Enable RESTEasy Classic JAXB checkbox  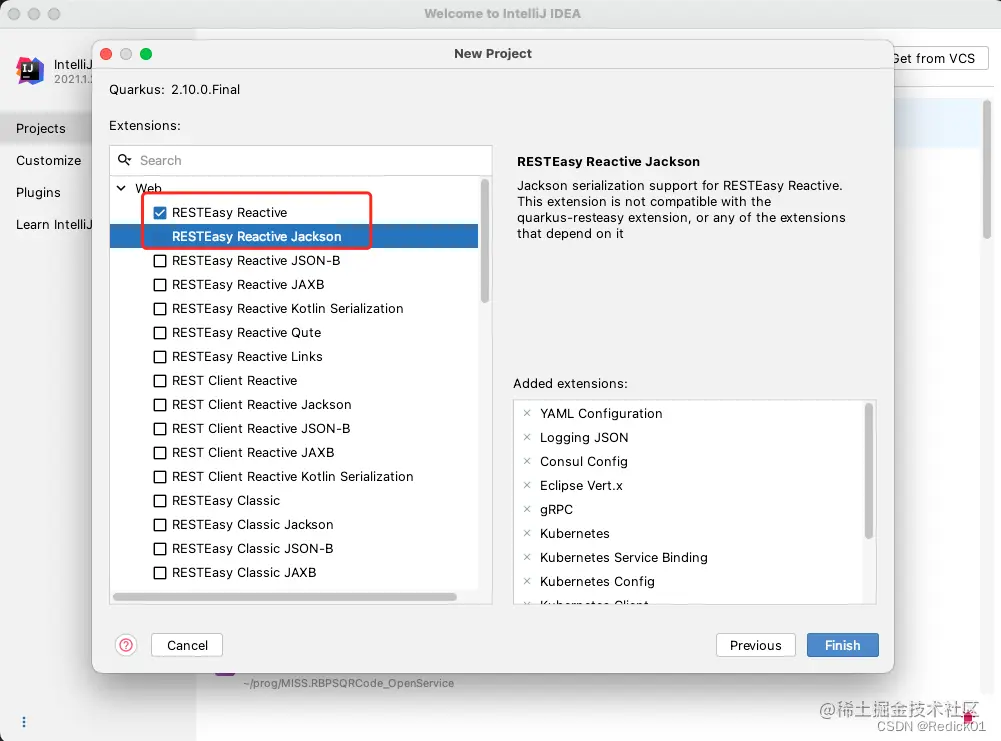click(160, 573)
